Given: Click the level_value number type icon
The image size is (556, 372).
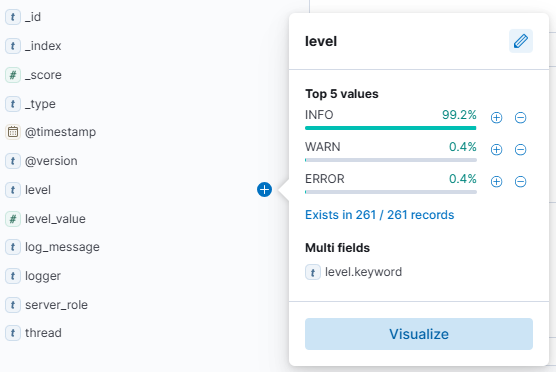Looking at the screenshot, I should click(13, 219).
